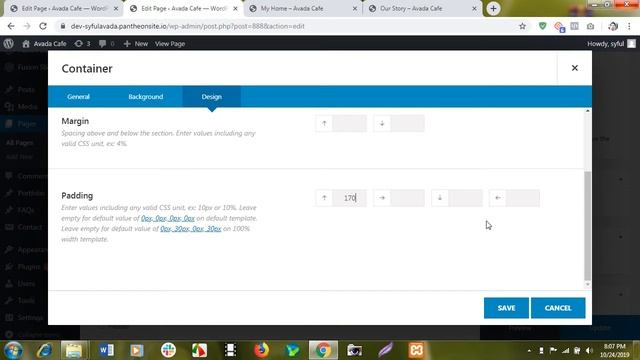The width and height of the screenshot is (640, 360).
Task: Click the margin top arrow icon
Action: [x=324, y=123]
